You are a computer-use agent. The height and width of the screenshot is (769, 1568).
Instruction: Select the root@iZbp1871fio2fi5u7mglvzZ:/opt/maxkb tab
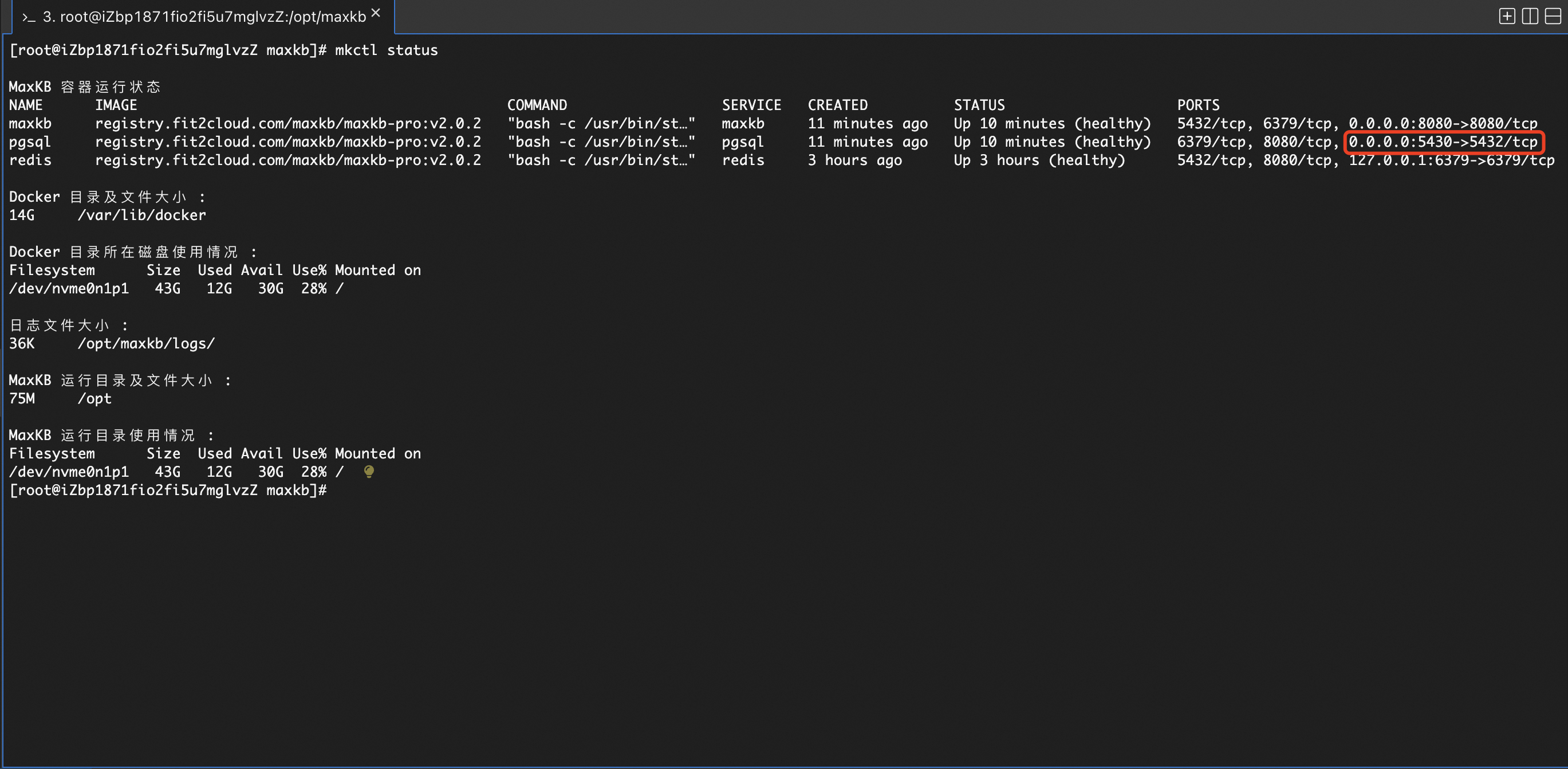[204, 17]
